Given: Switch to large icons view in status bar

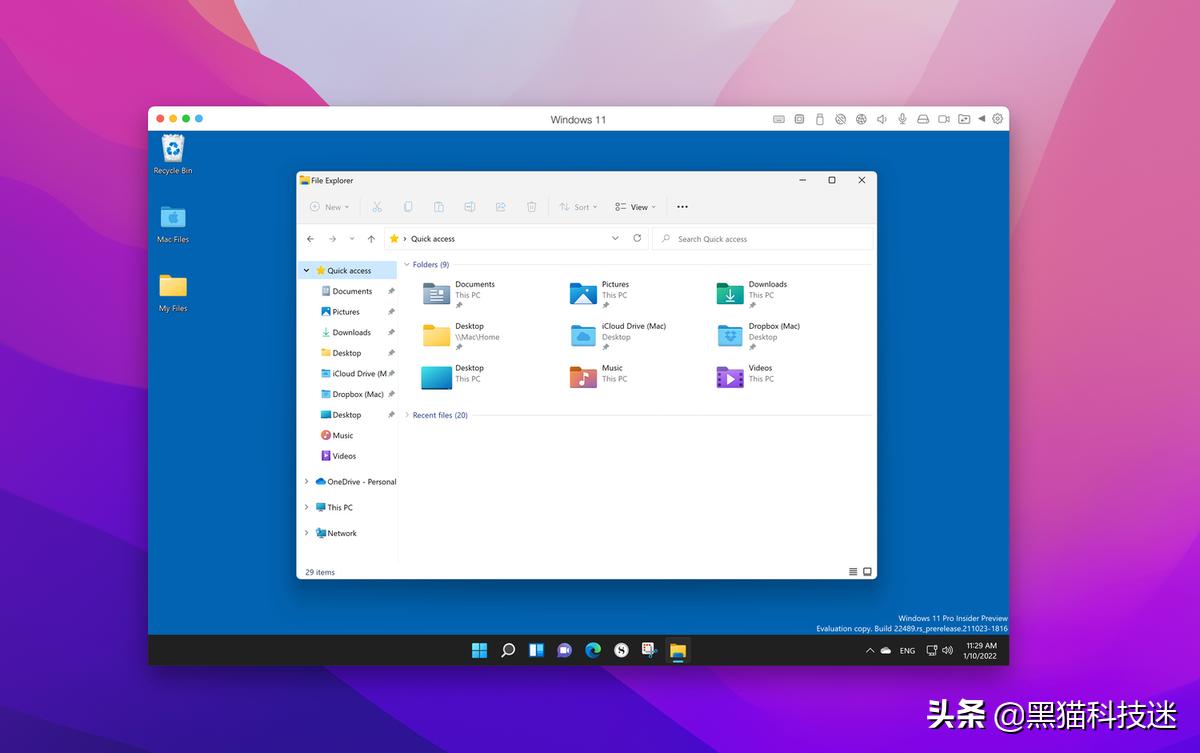Looking at the screenshot, I should point(866,570).
